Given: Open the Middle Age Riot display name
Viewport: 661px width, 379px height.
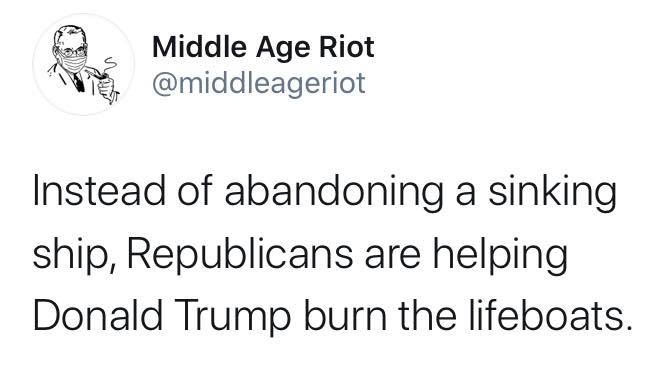Looking at the screenshot, I should pos(263,49).
